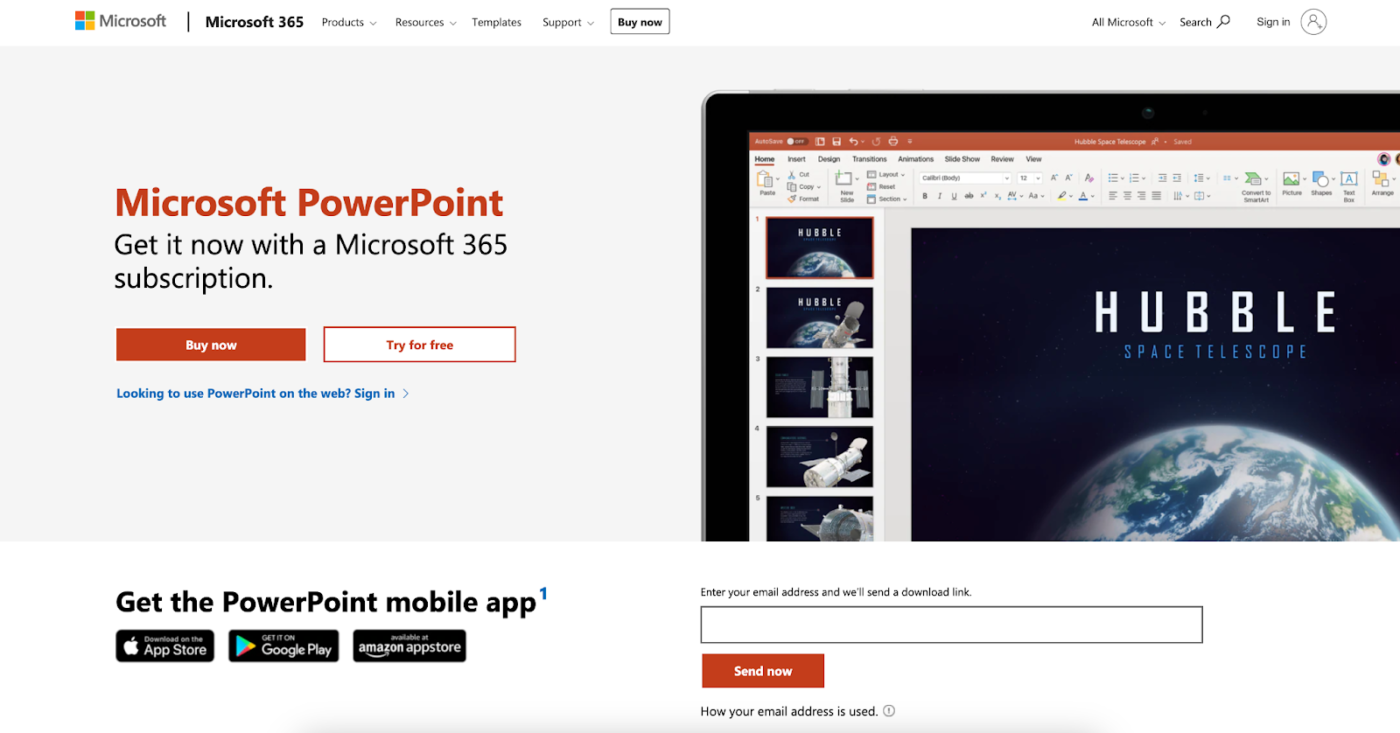Click the Try for free button
The height and width of the screenshot is (733, 1400).
click(x=420, y=345)
